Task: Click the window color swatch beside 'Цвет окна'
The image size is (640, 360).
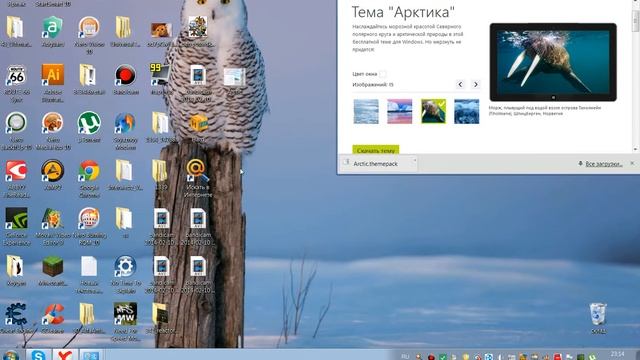Action: coord(382,74)
